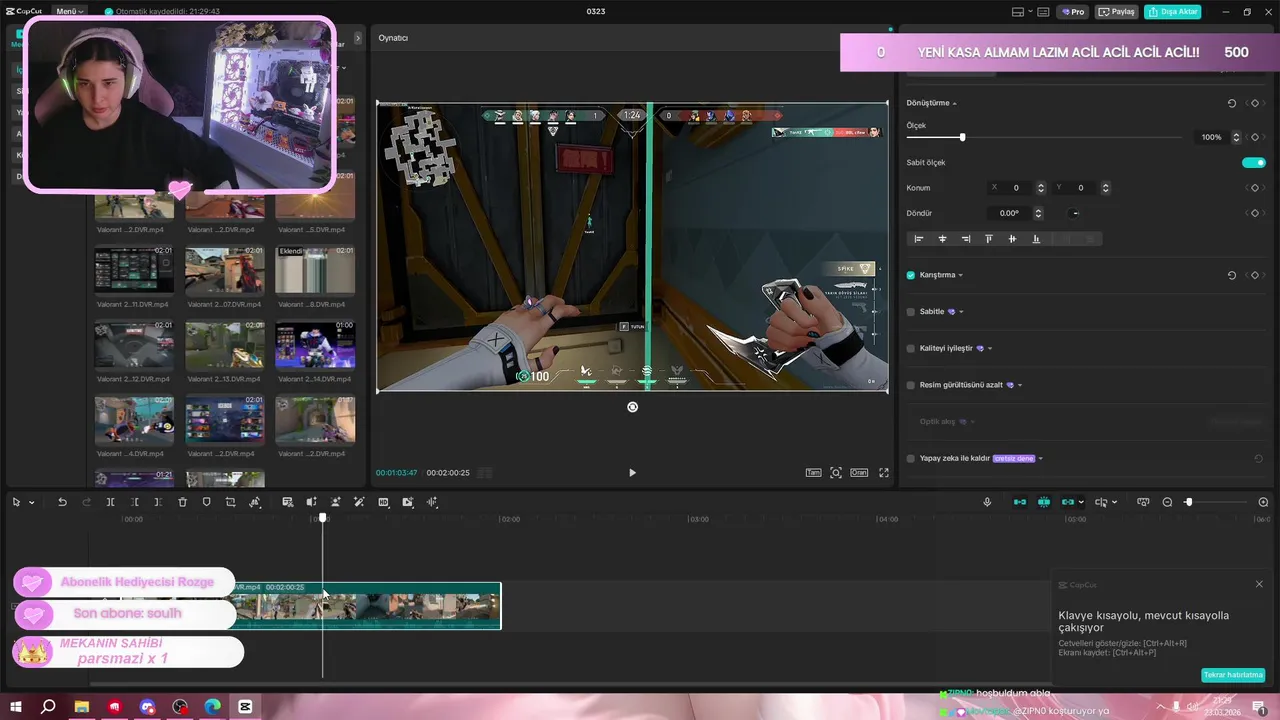The image size is (1280, 720).
Task: Click the zoom-out magnifier on timeline
Action: [1167, 502]
